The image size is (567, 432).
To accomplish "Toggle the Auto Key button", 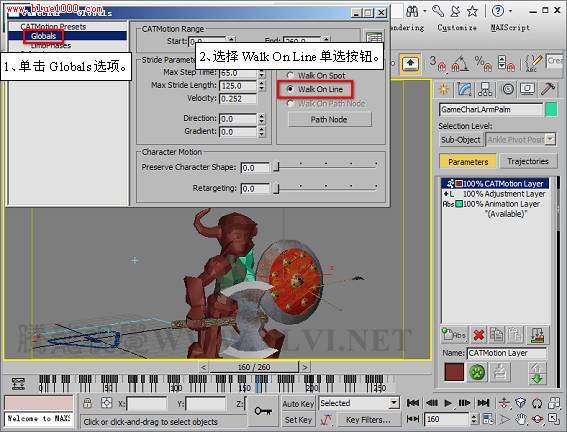I will pos(298,404).
